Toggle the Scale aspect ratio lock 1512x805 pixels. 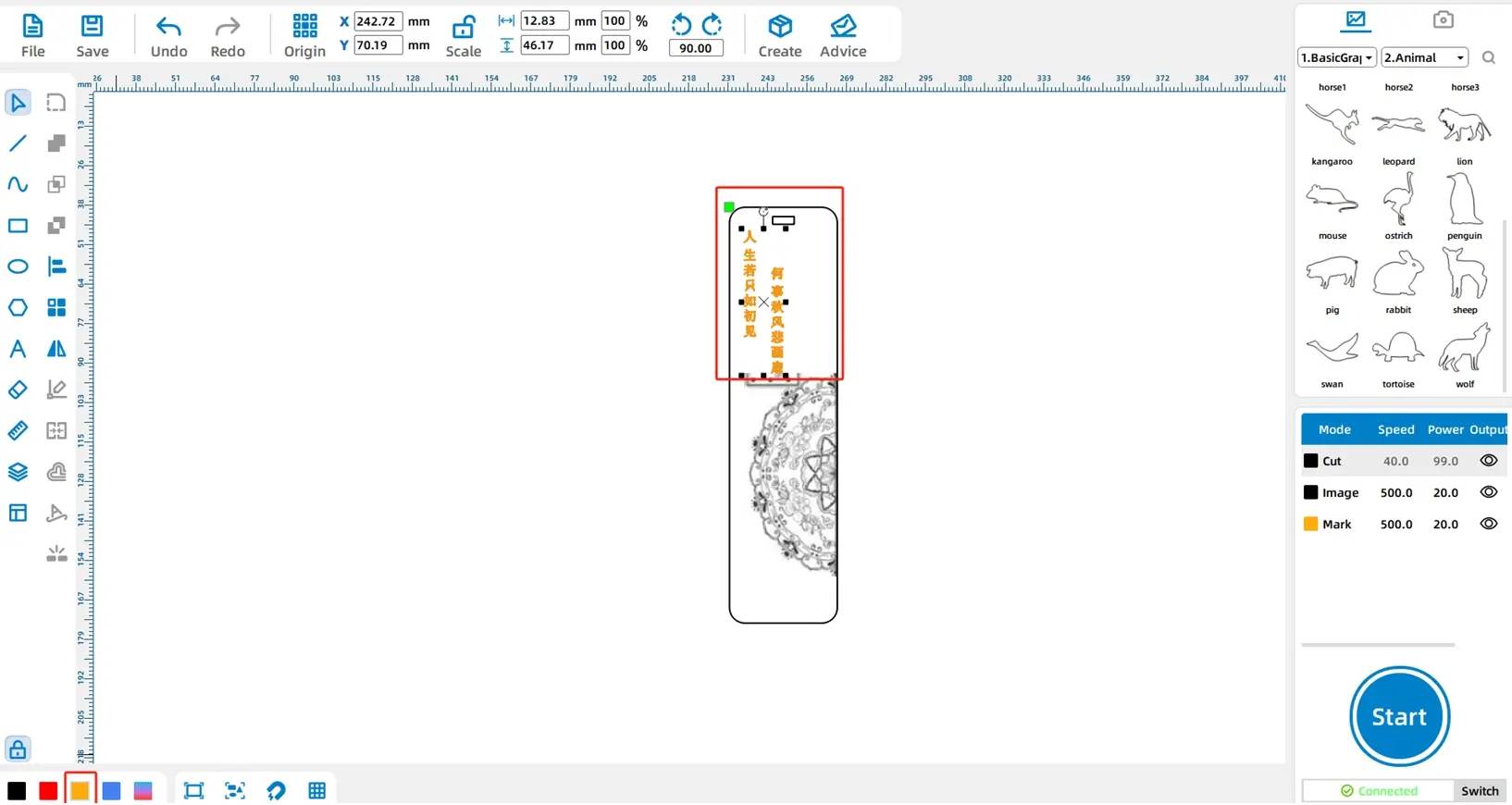pos(463,26)
